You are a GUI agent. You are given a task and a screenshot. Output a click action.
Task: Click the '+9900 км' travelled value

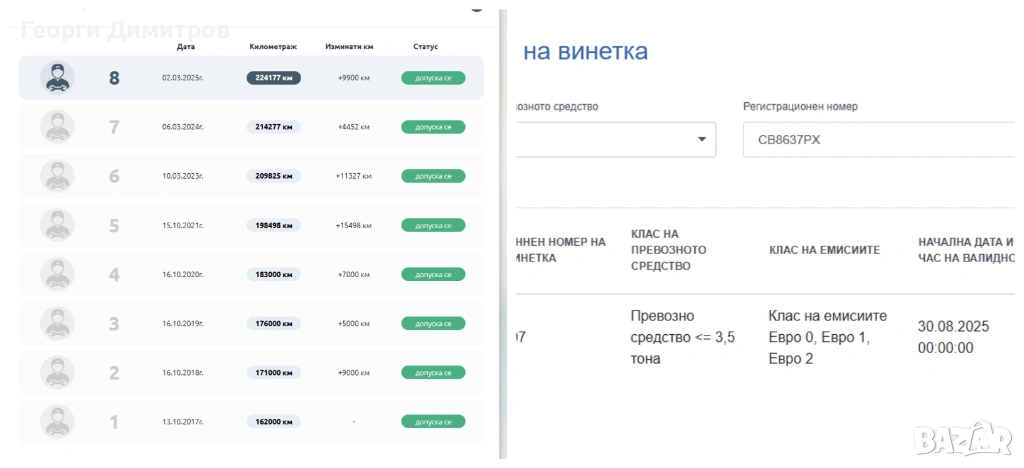pos(353,78)
